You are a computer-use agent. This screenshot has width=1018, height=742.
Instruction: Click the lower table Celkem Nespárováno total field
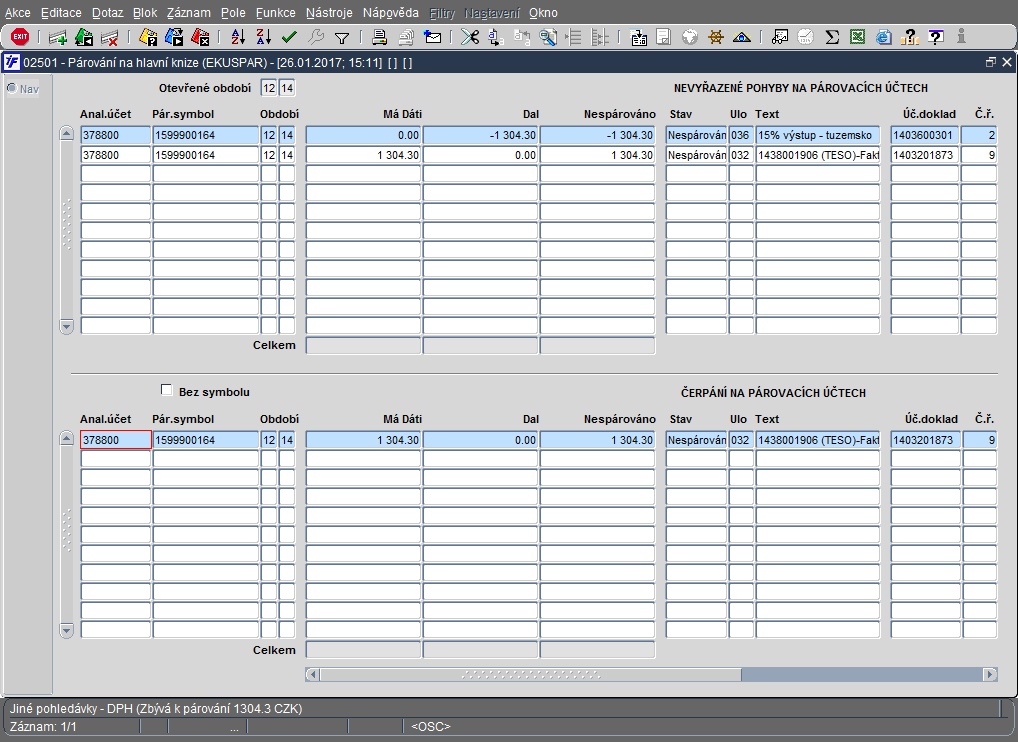[597, 650]
